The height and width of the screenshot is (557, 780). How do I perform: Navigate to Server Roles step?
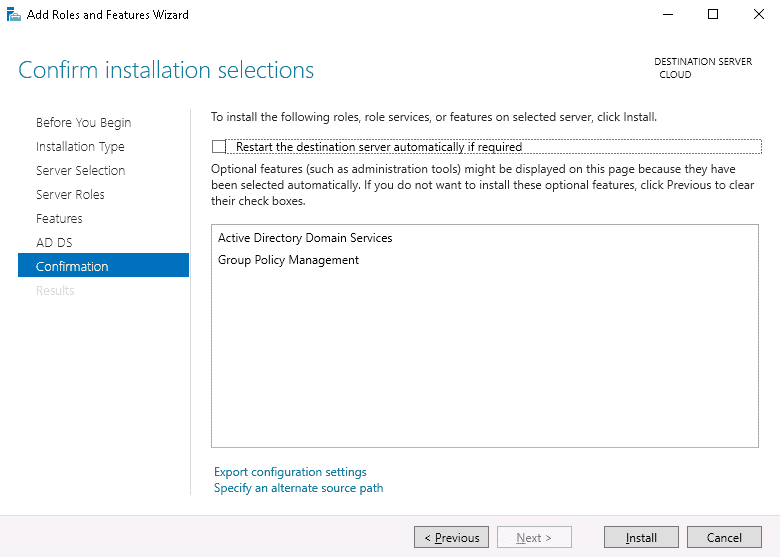point(70,194)
